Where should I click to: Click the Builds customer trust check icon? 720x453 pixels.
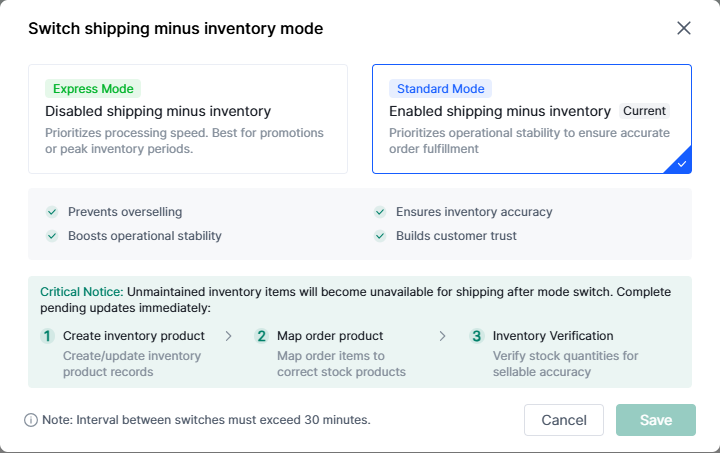click(x=380, y=236)
